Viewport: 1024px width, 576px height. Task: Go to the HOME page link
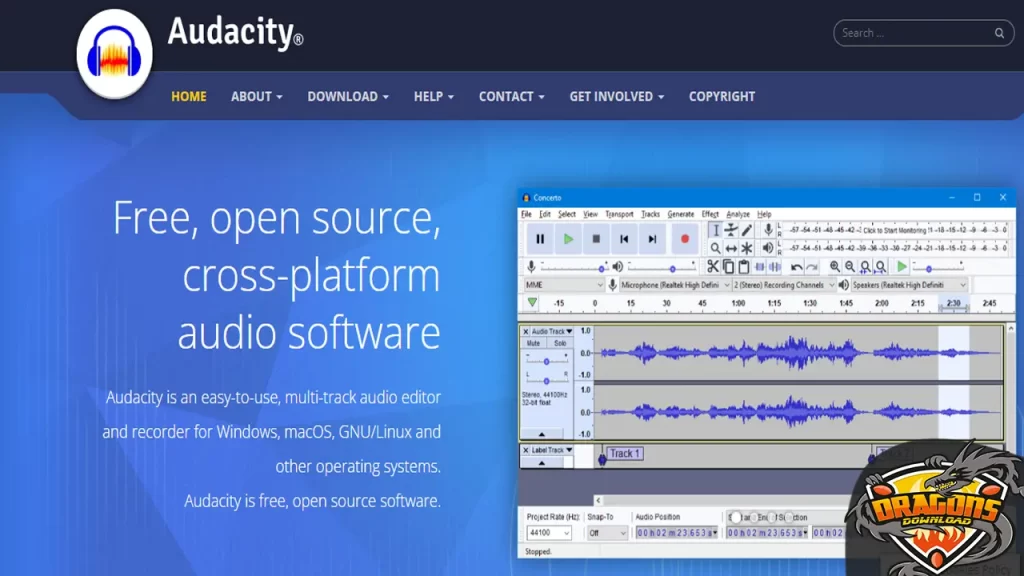188,96
